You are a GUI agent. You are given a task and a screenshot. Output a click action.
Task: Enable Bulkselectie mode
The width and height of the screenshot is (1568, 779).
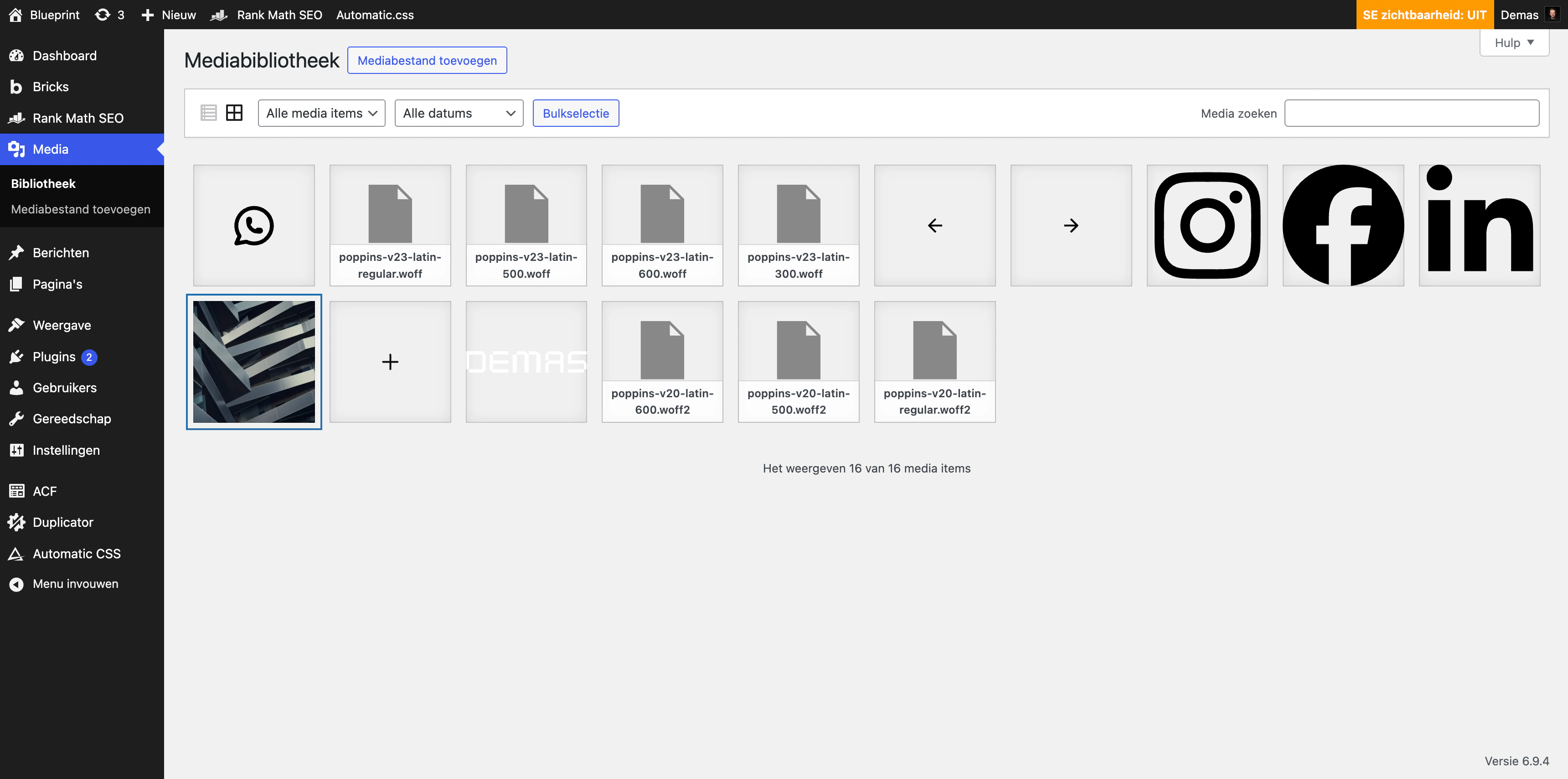pyautogui.click(x=575, y=113)
